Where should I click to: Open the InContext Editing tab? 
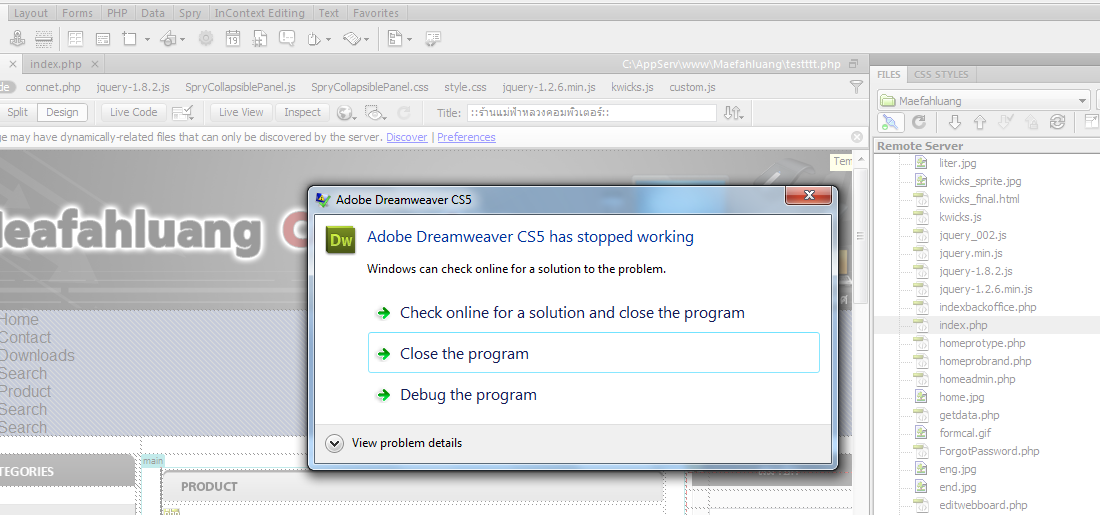click(x=260, y=13)
